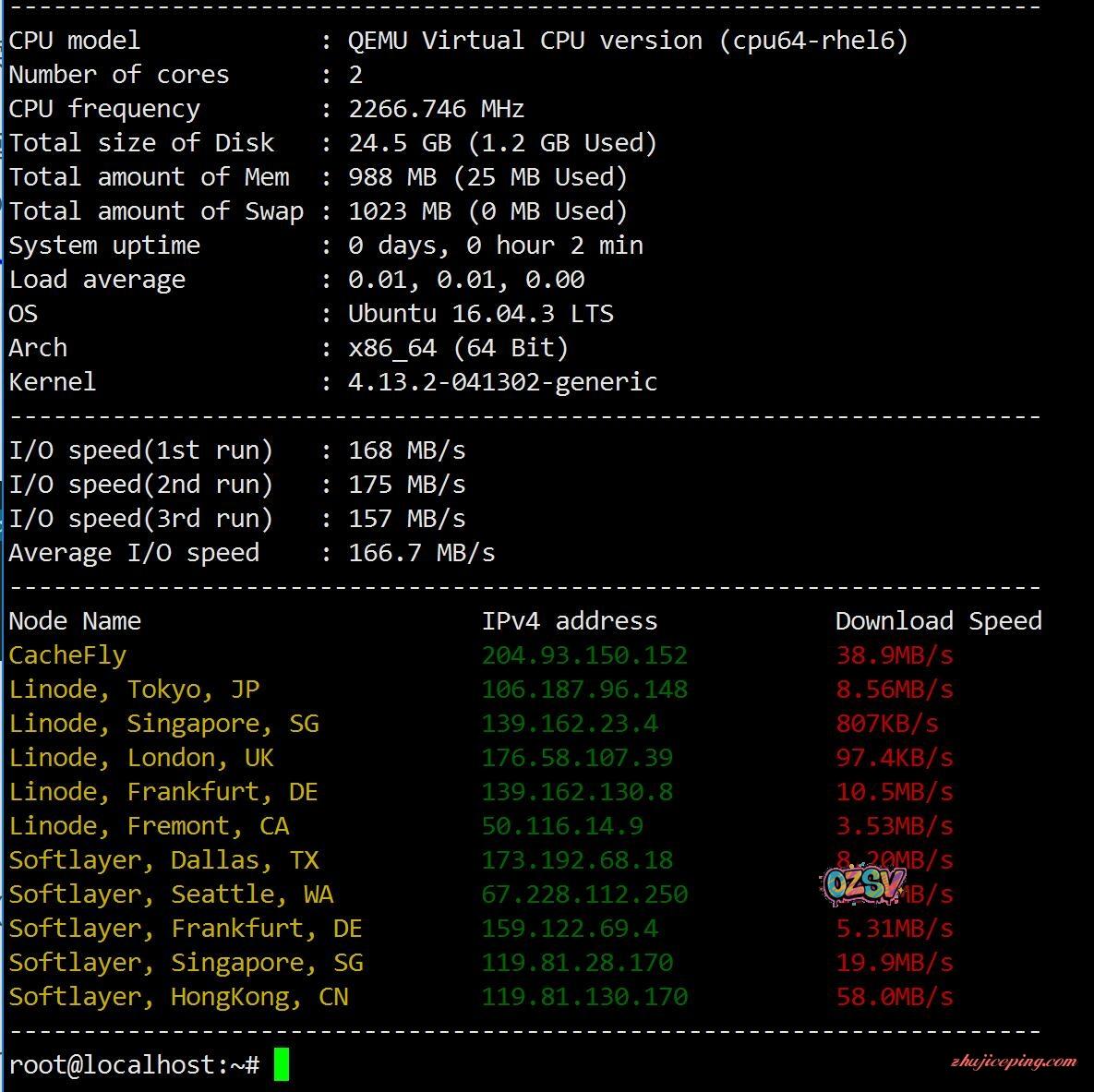
Task: Click the kernel version 4.13.2-041302-generic text
Action: click(x=502, y=382)
